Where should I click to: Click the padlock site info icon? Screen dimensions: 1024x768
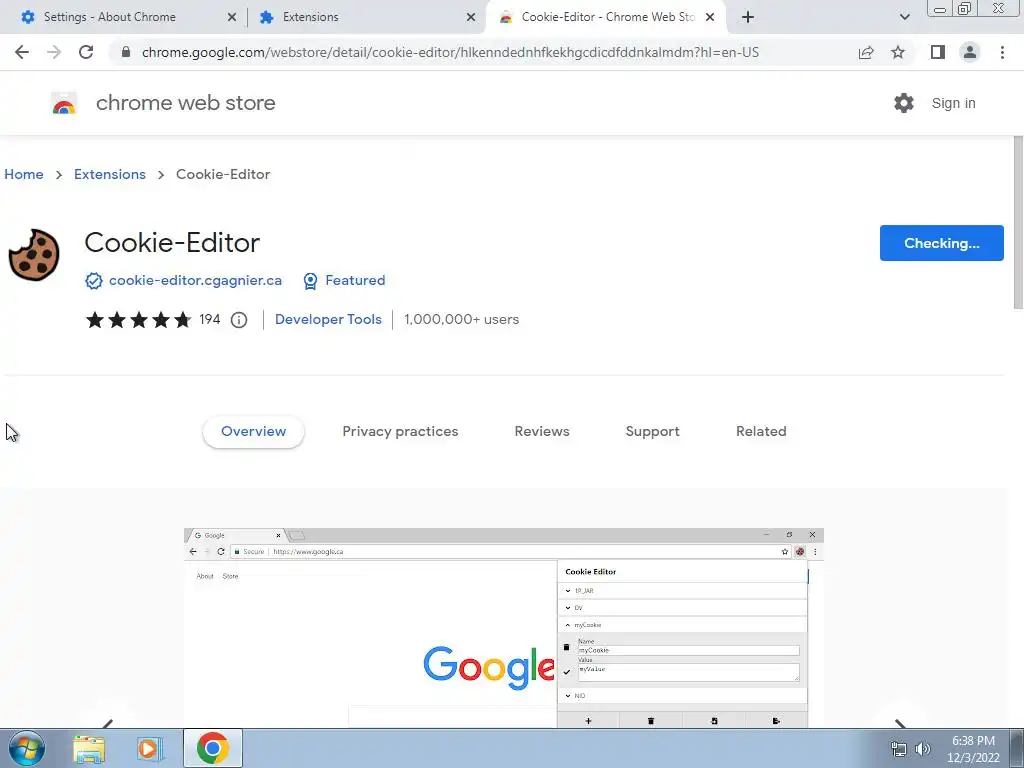(126, 52)
